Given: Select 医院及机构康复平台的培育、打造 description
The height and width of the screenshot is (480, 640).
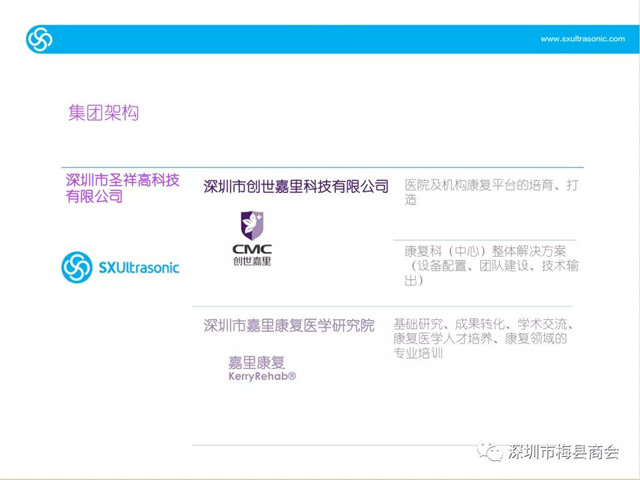Looking at the screenshot, I should click(x=491, y=192).
